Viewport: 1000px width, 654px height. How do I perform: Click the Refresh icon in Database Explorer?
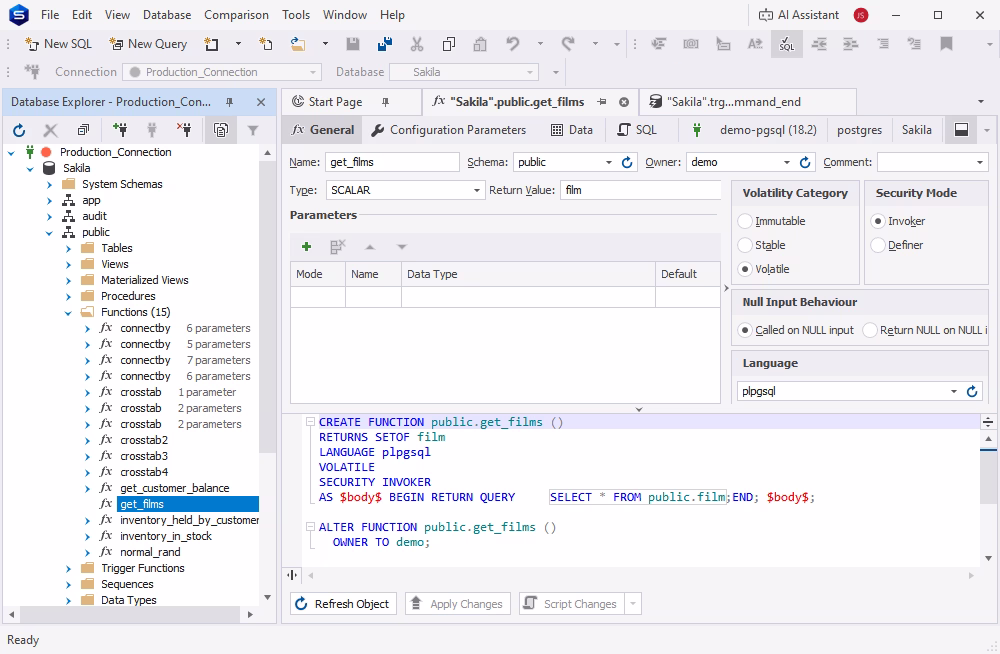tap(19, 130)
